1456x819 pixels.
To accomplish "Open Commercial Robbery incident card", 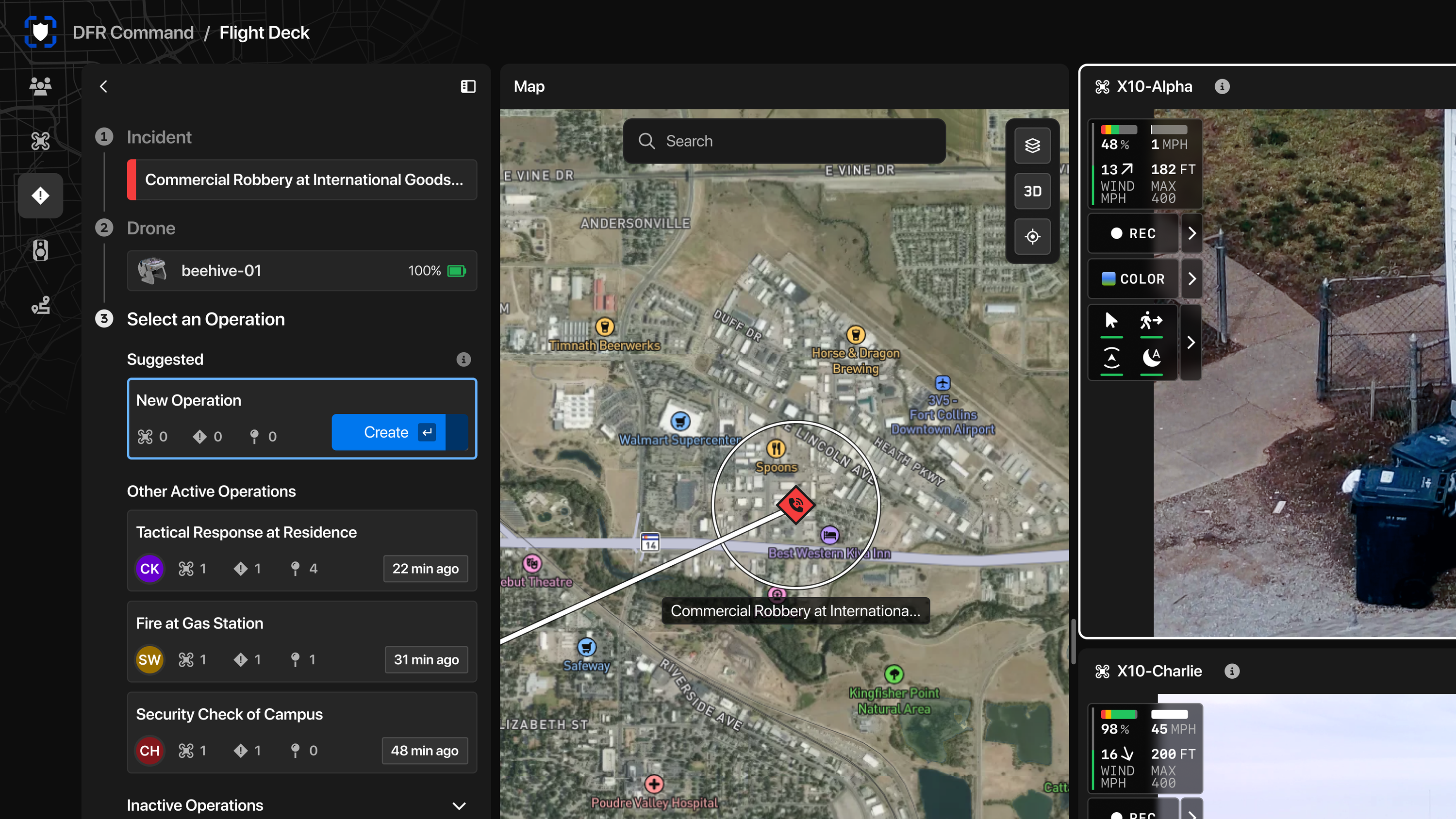I will click(x=302, y=180).
